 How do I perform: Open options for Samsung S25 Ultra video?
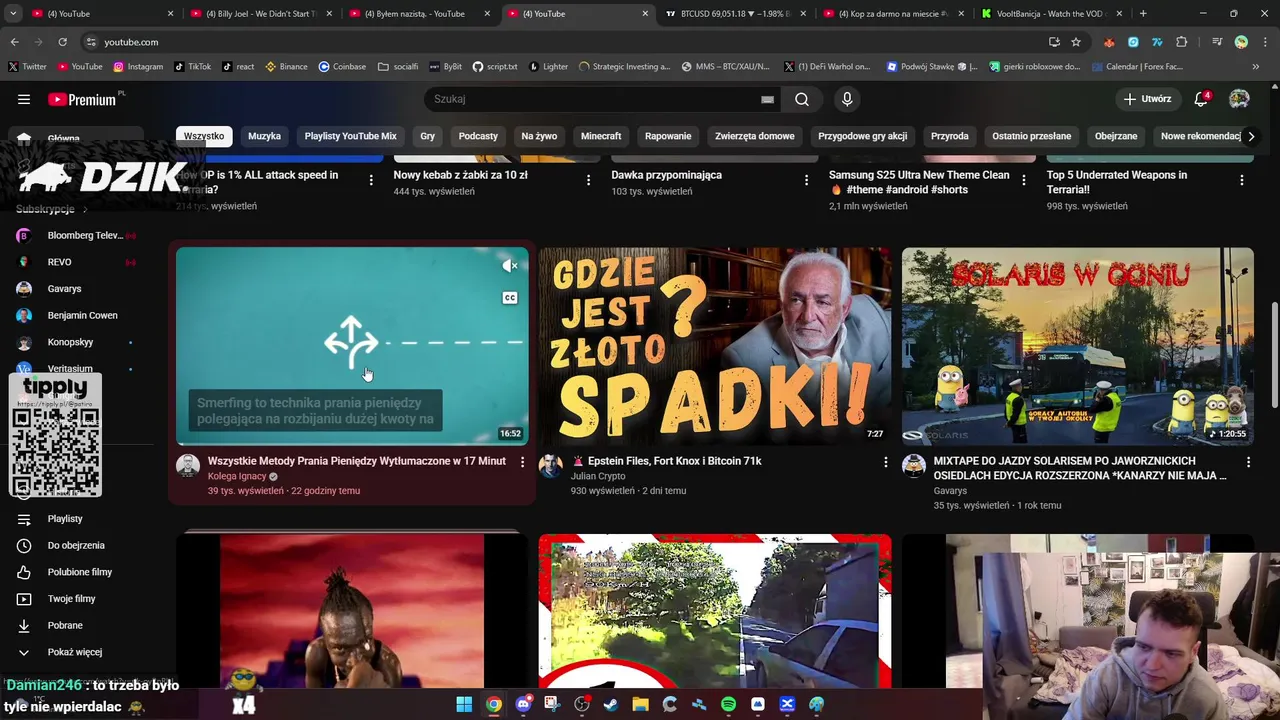pyautogui.click(x=1023, y=180)
